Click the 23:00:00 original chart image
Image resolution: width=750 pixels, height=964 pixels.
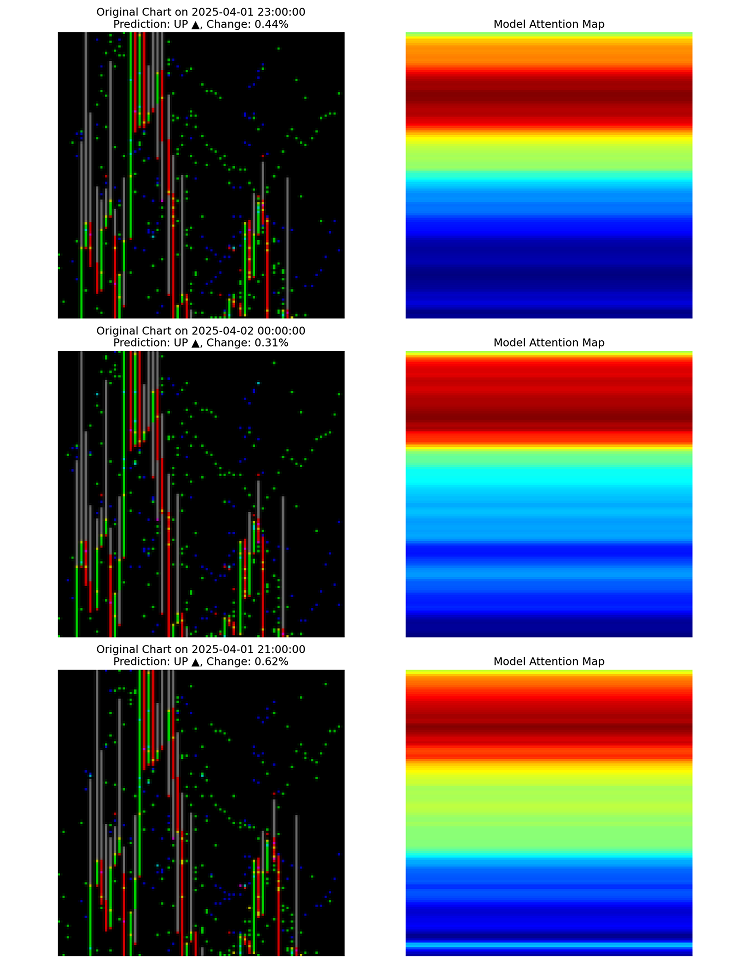[x=201, y=175]
